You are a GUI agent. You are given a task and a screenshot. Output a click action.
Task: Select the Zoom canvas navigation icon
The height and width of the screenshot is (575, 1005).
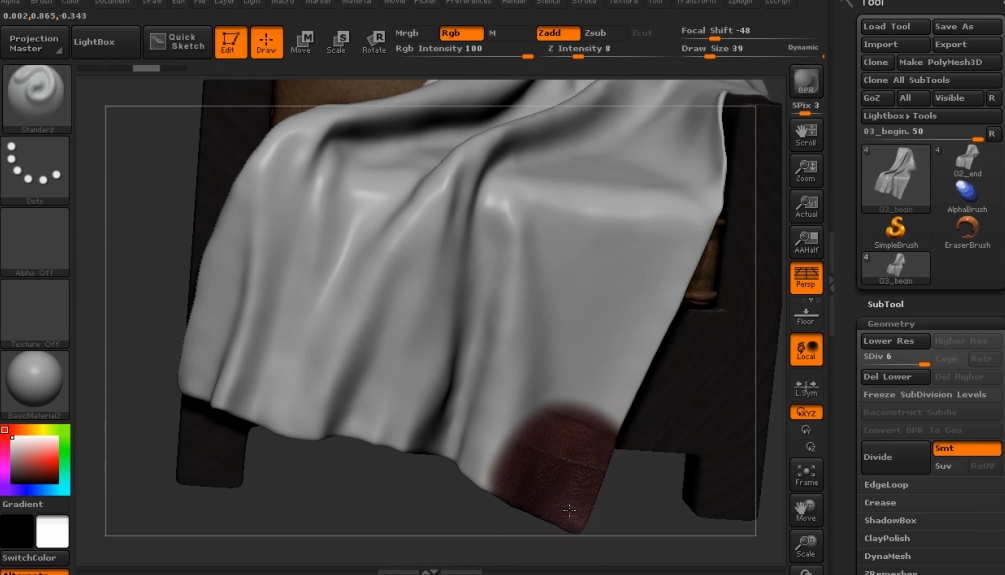pyautogui.click(x=806, y=171)
